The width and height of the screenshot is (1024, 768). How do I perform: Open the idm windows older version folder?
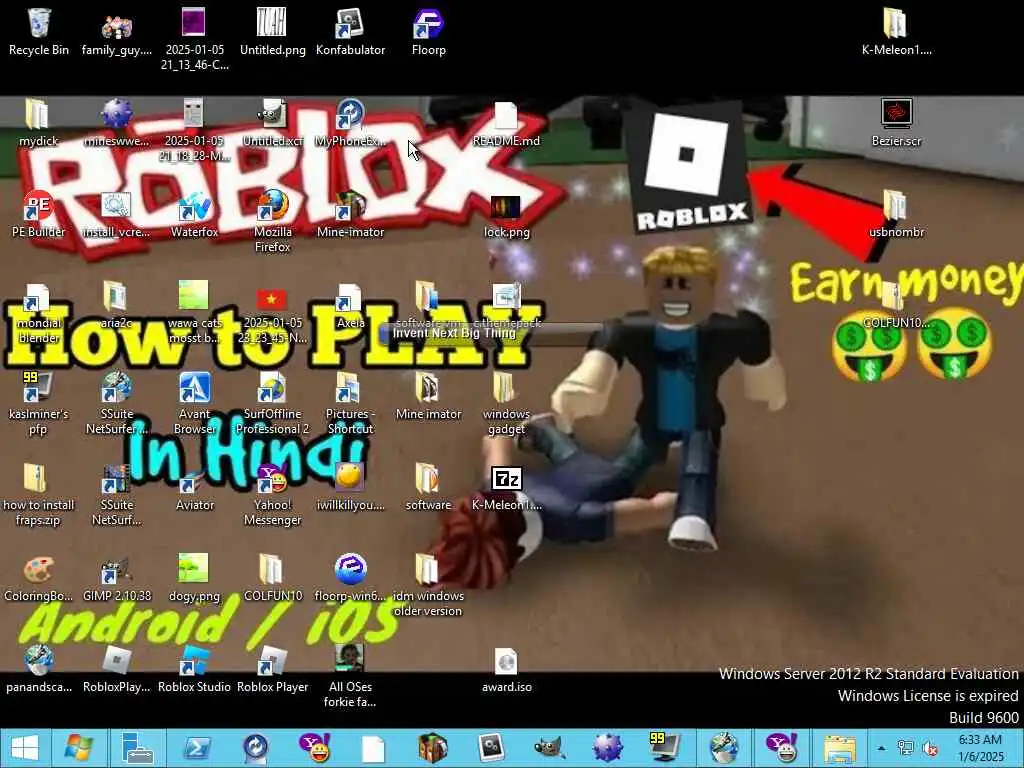428,586
